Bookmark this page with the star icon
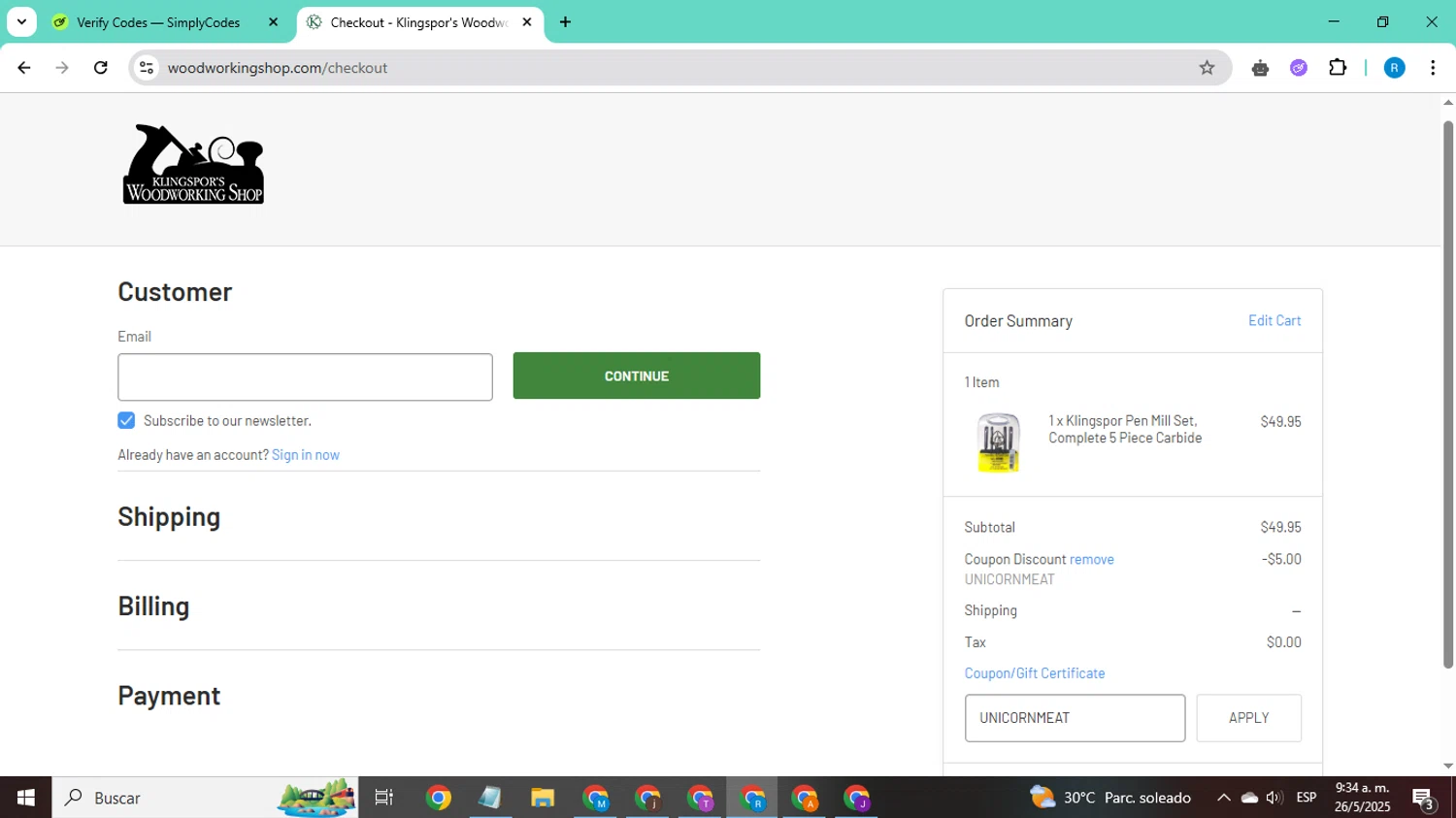1456x818 pixels. click(x=1207, y=68)
